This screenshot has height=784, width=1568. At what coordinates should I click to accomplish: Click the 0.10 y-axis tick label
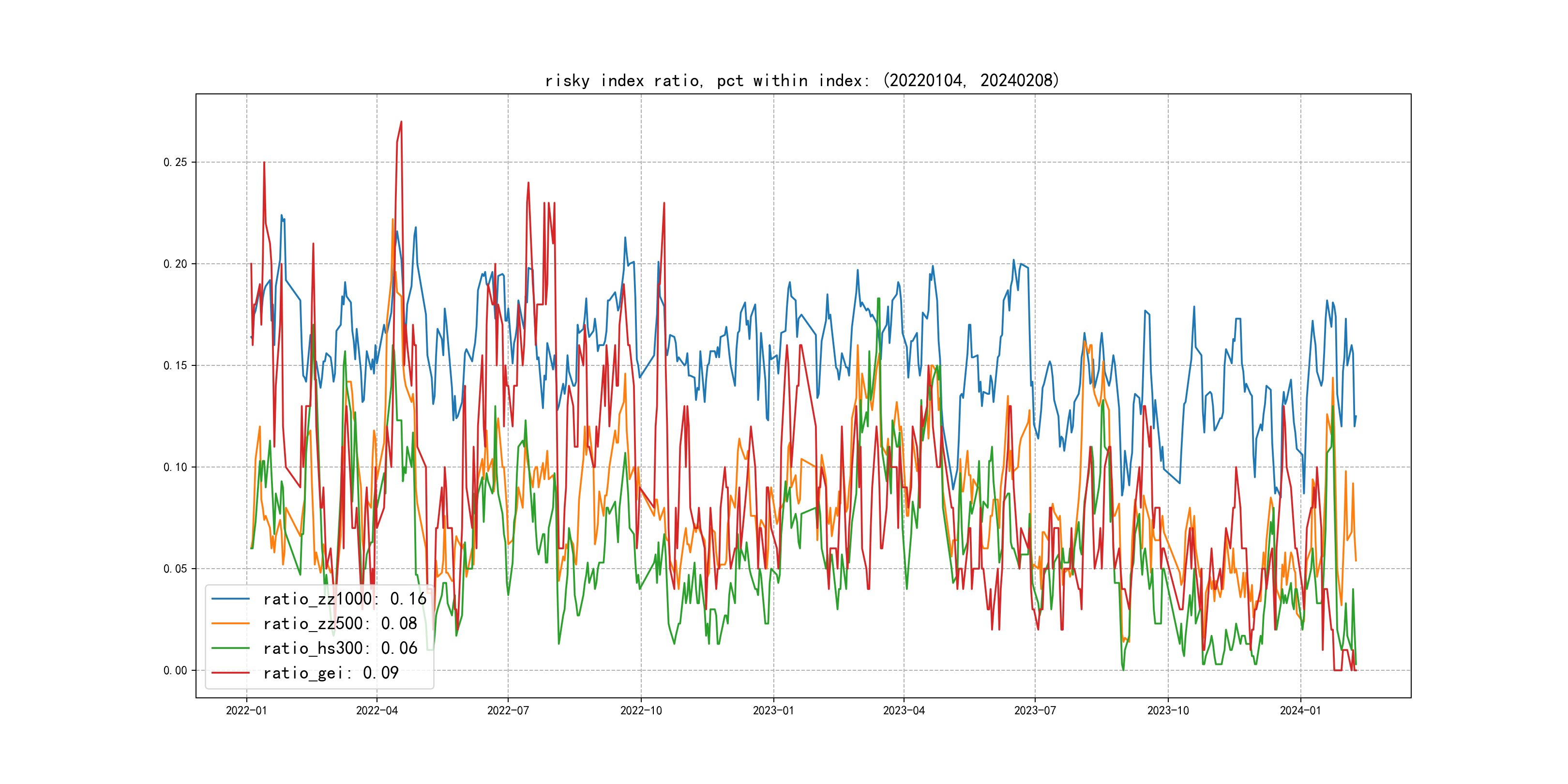[x=175, y=467]
